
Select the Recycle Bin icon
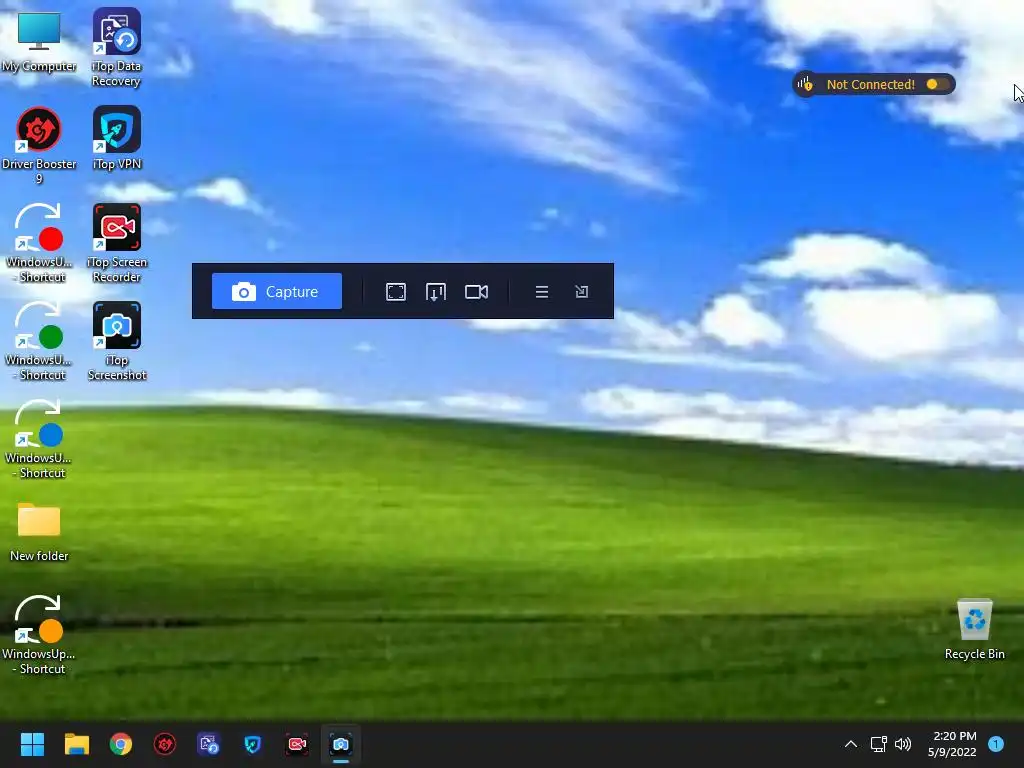[x=974, y=630]
